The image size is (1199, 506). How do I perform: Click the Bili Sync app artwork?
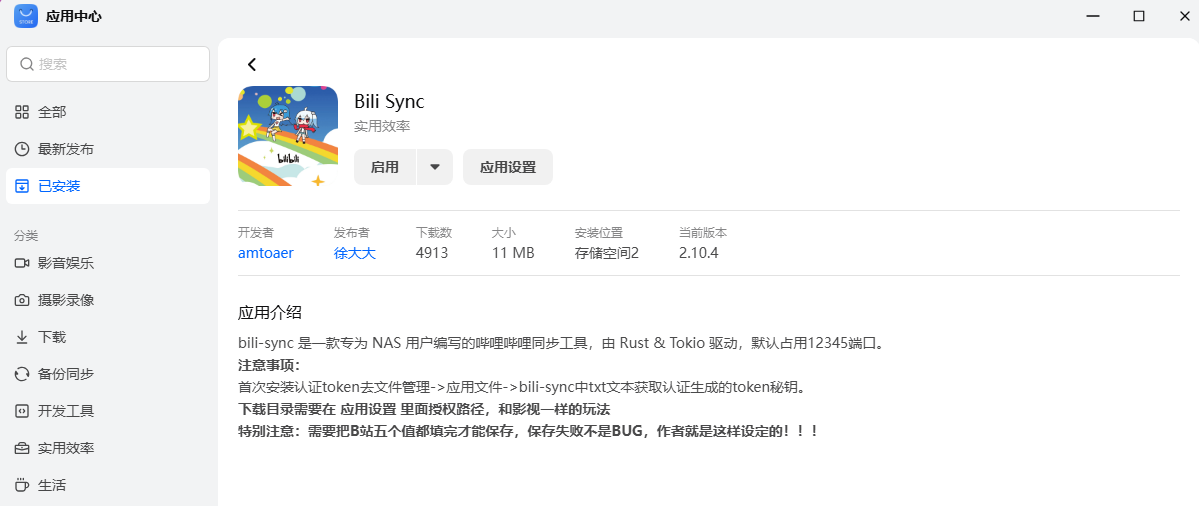[288, 136]
